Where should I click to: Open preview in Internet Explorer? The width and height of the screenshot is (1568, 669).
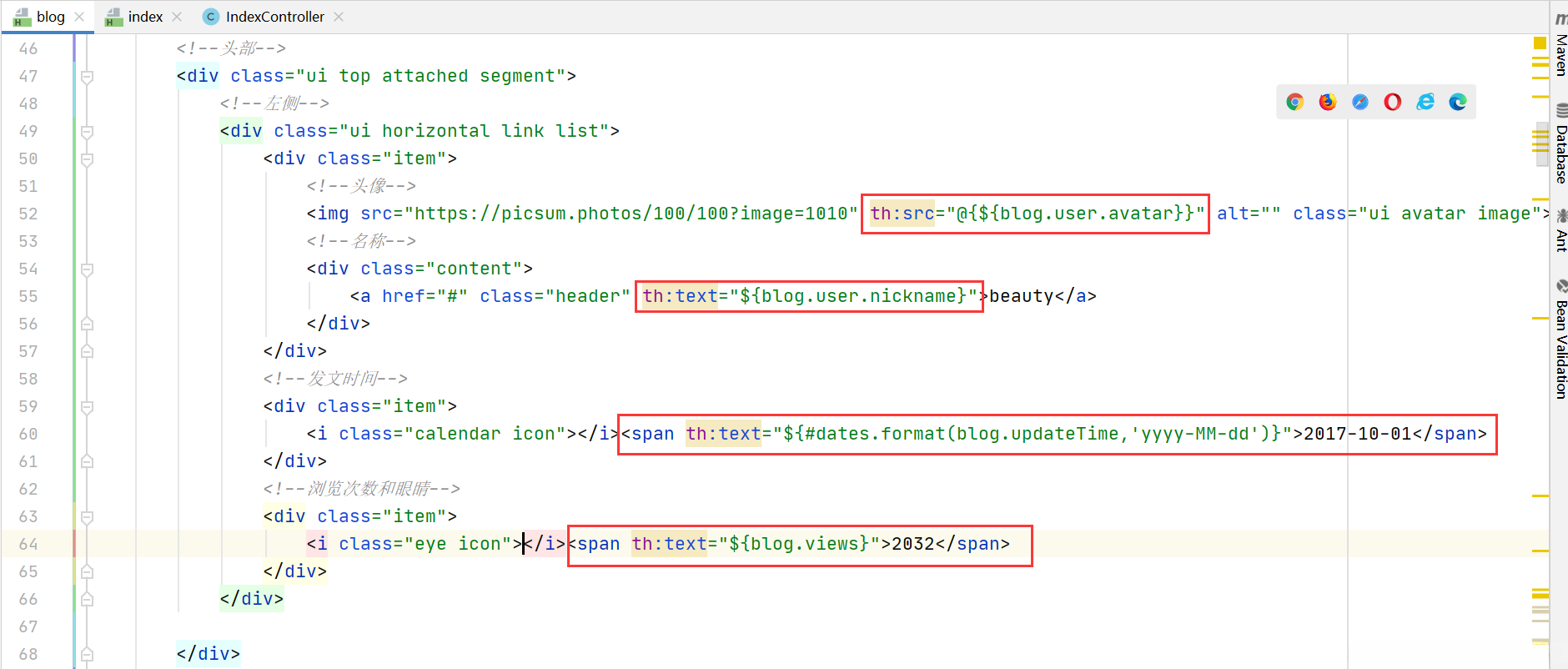click(x=1425, y=102)
